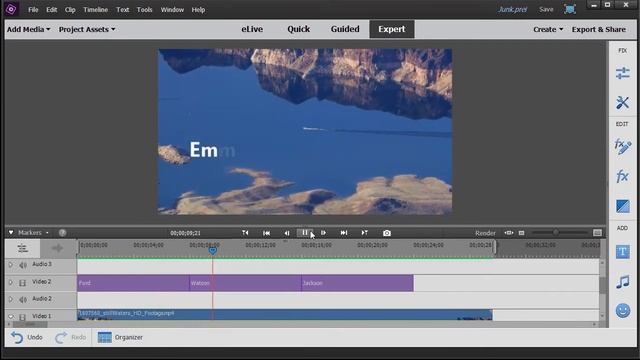This screenshot has height=360, width=640.
Task: Click the grayed add marker plus icon
Action: (x=57, y=248)
